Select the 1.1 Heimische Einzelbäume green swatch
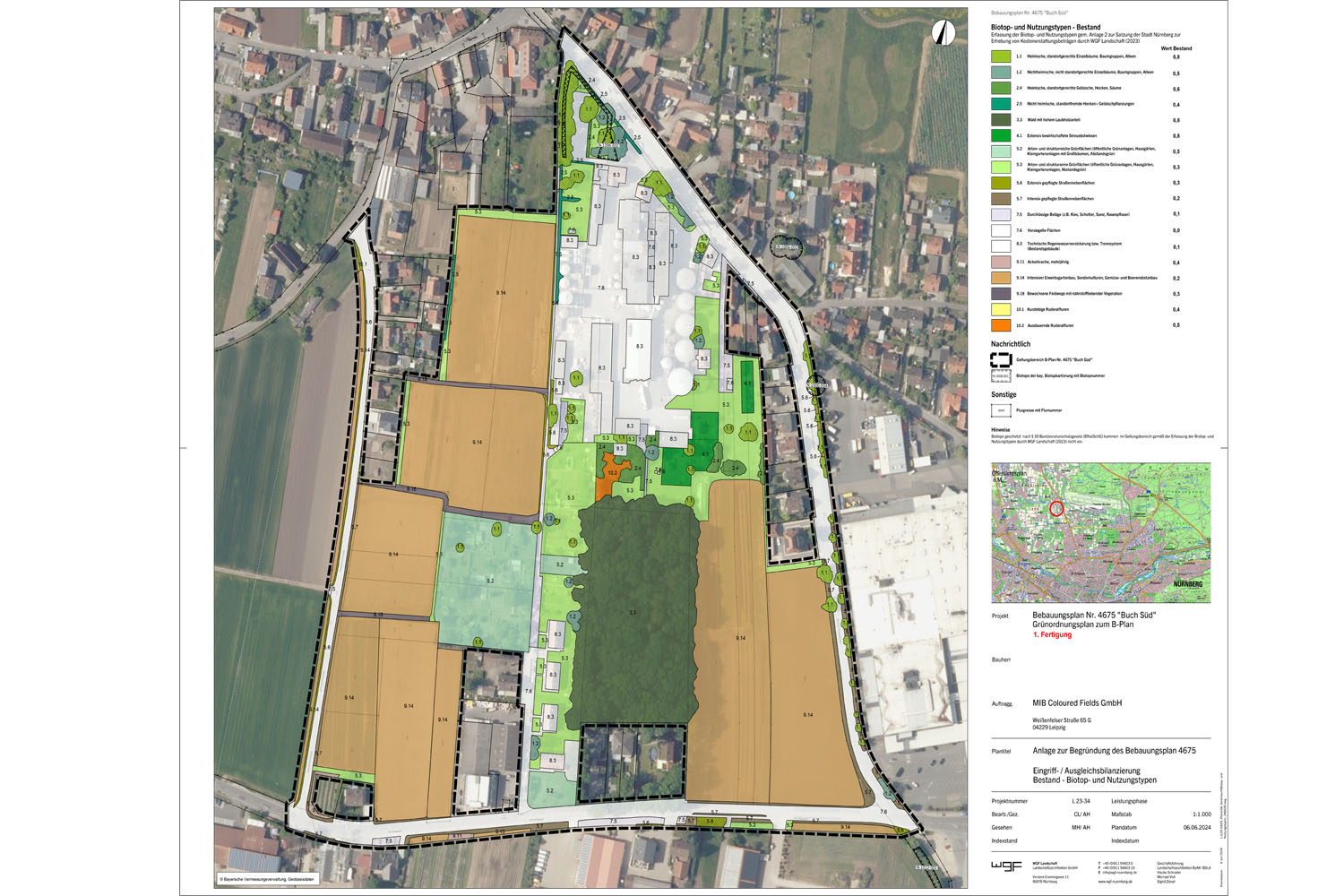This screenshot has height=896, width=1344. click(x=1000, y=56)
